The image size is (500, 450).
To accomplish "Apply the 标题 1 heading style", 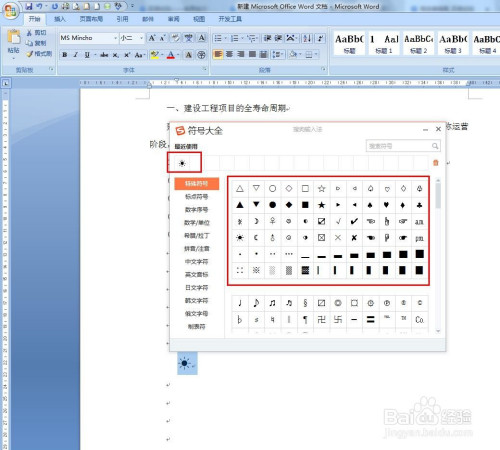I will pyautogui.click(x=383, y=44).
